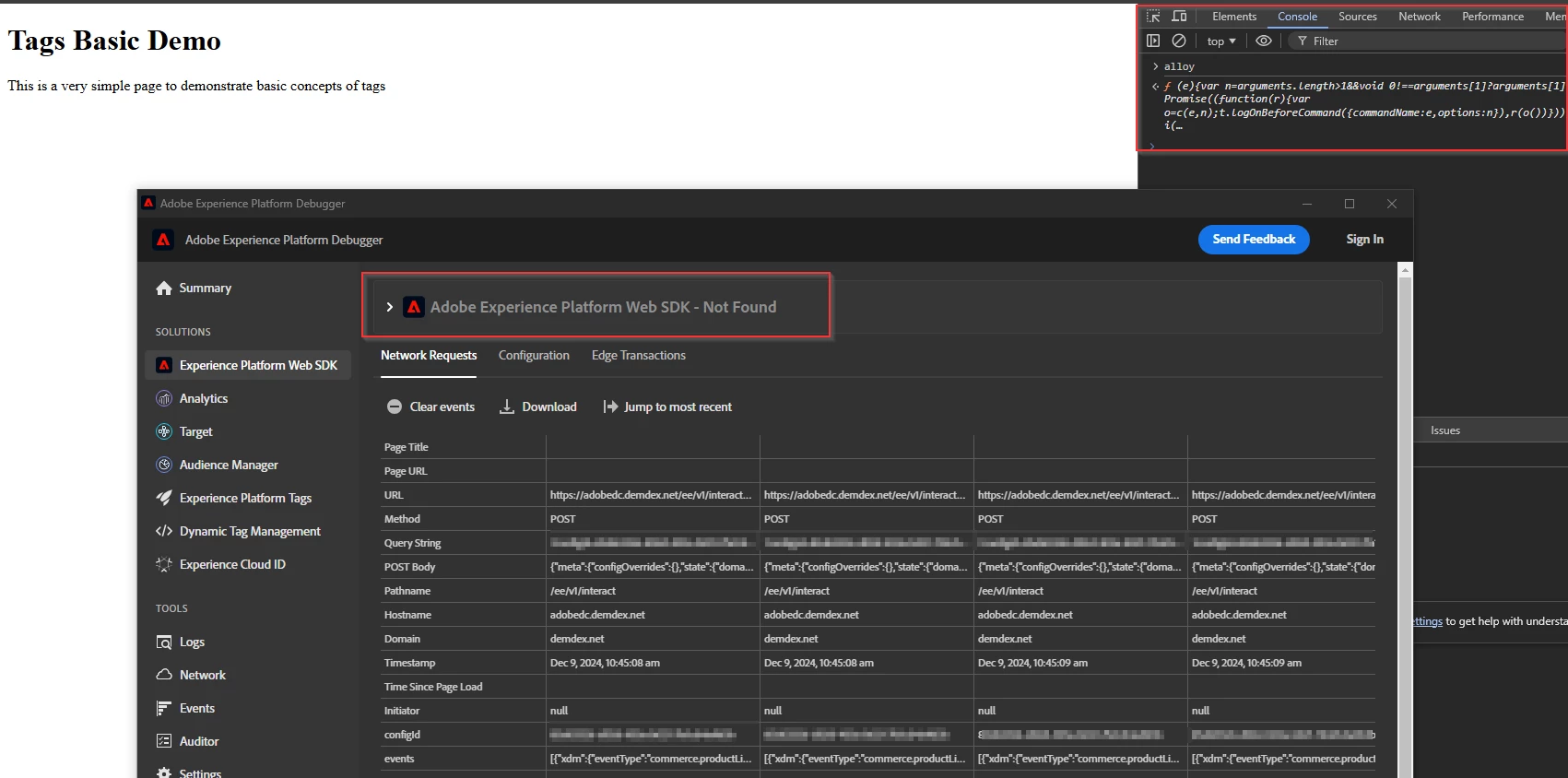Click Clear events

tap(430, 407)
